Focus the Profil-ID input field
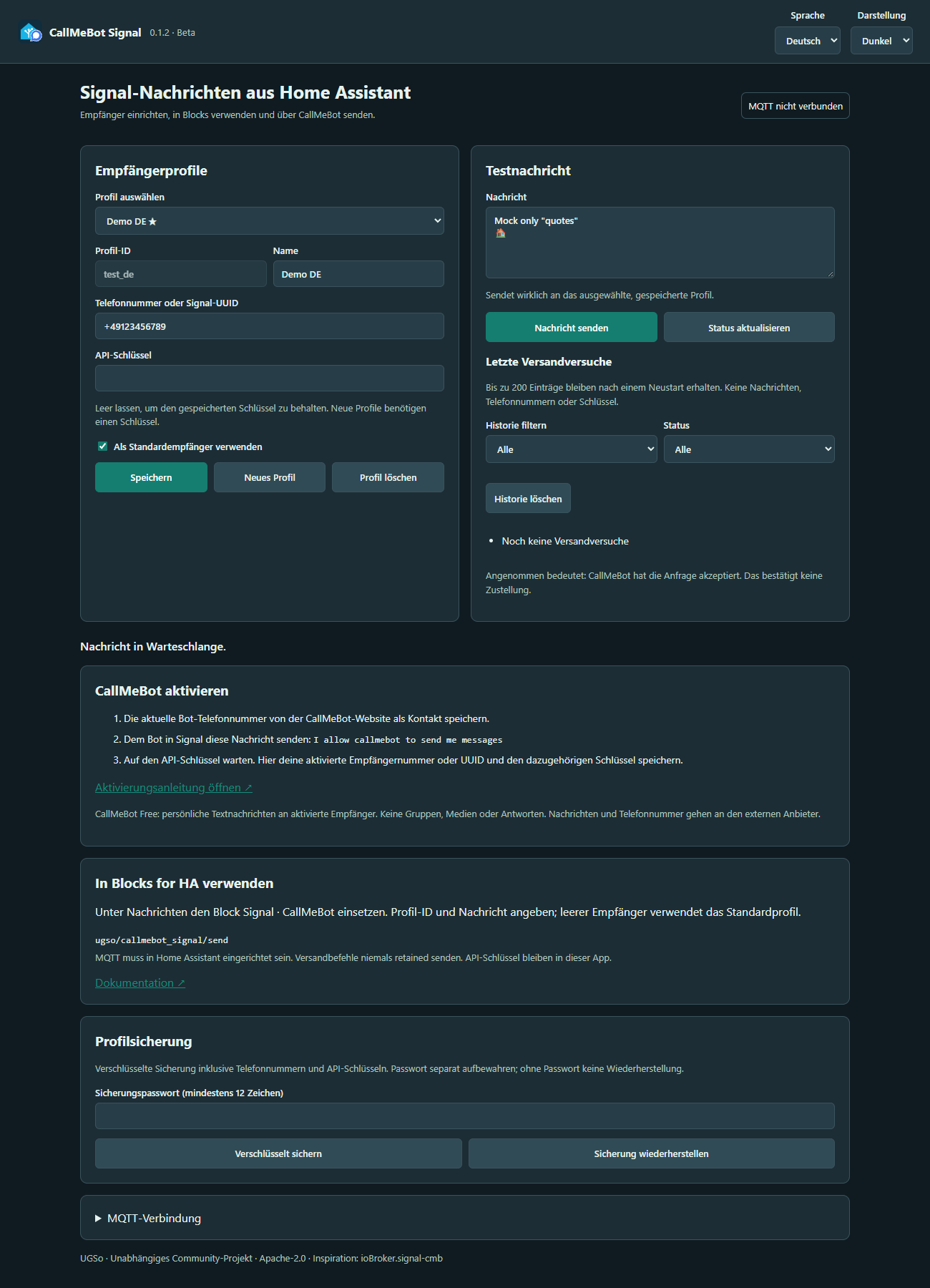The image size is (930, 1288). coord(181,274)
